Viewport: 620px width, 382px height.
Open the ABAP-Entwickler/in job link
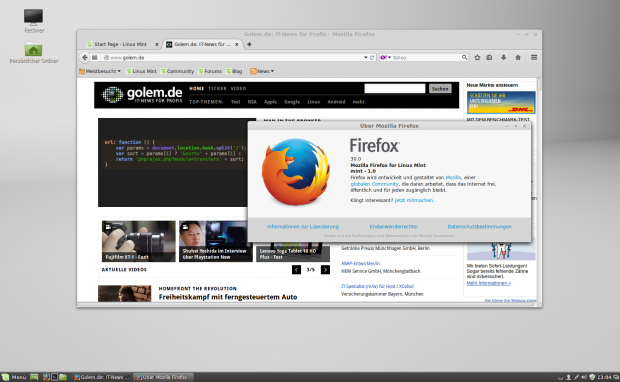[x=360, y=263]
